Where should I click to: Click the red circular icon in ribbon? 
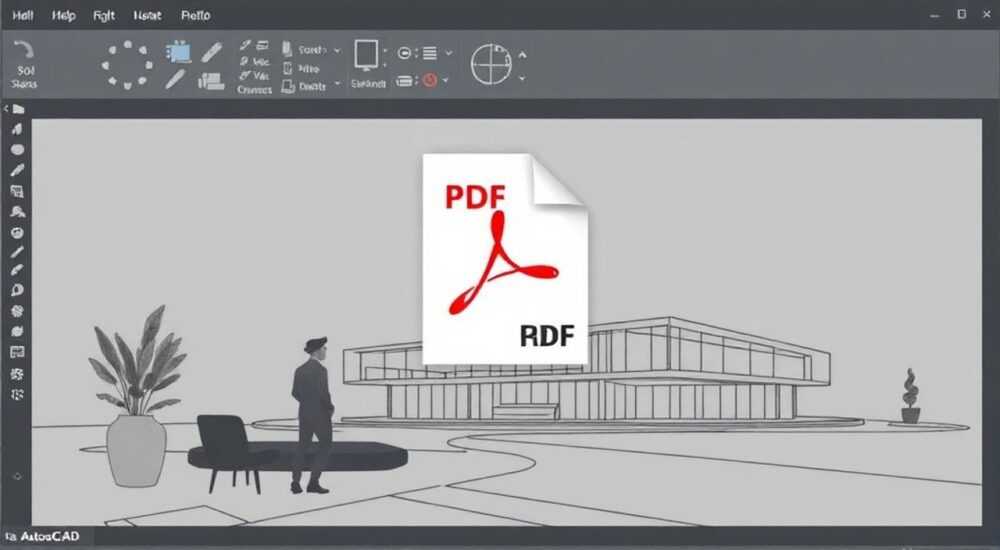pos(430,80)
